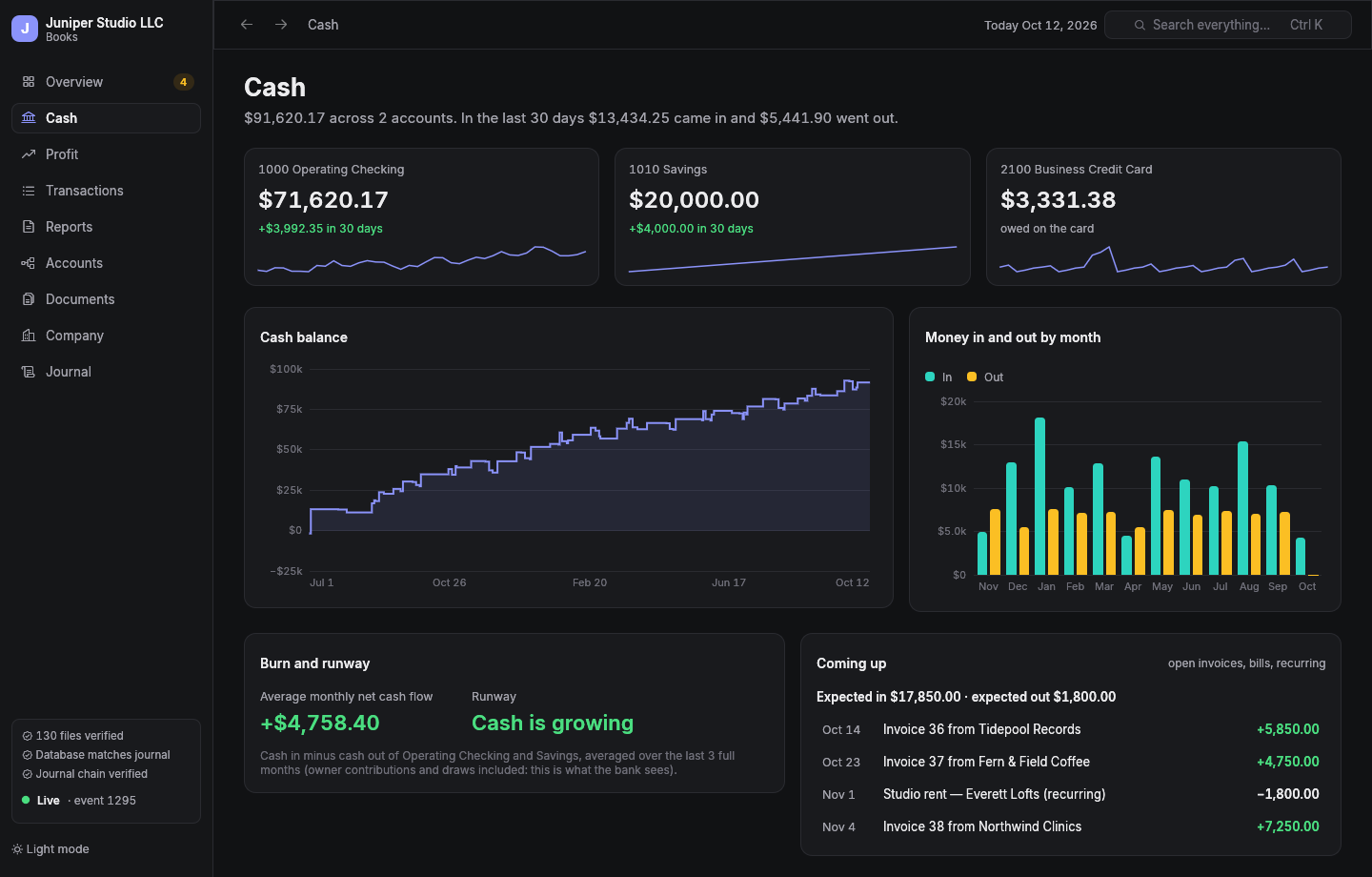
Task: Open the Transactions page
Action: pos(106,191)
